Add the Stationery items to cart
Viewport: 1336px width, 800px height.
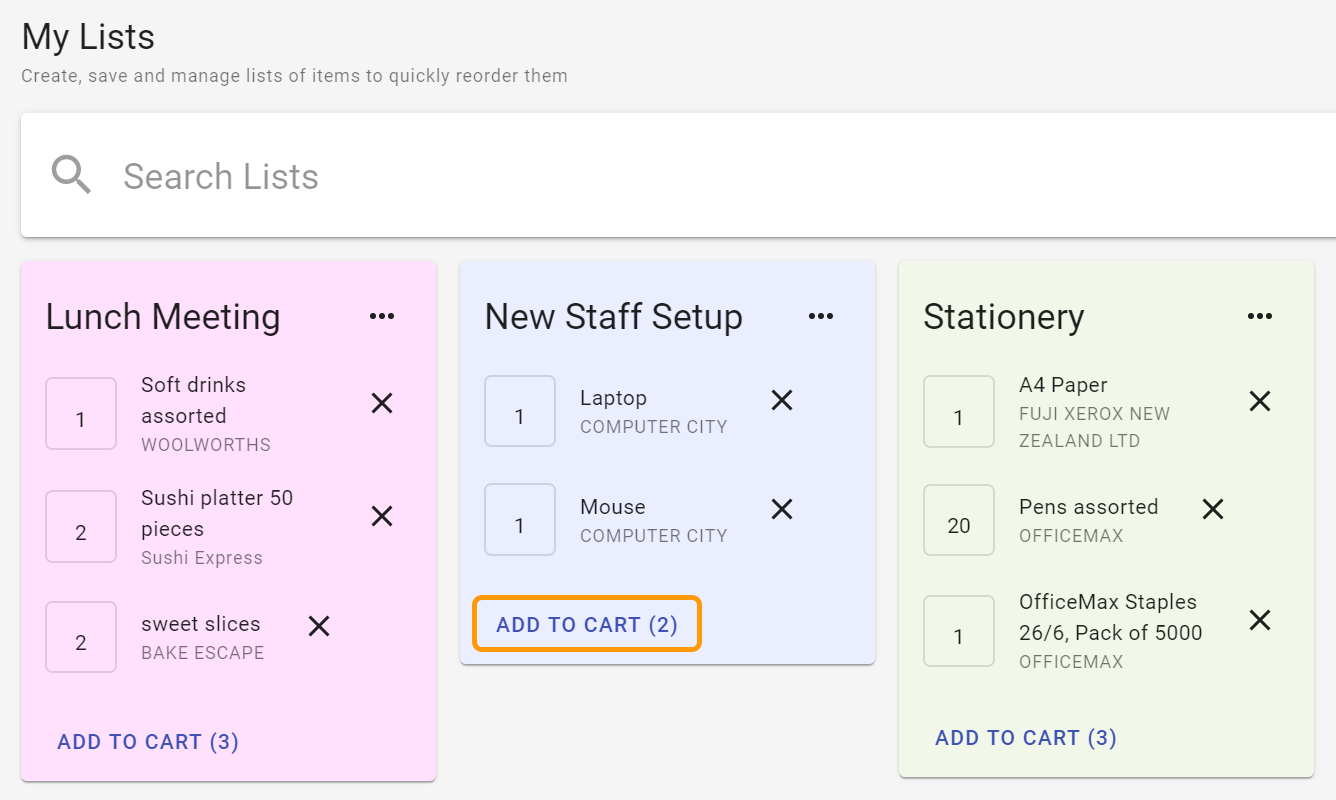click(x=1025, y=737)
